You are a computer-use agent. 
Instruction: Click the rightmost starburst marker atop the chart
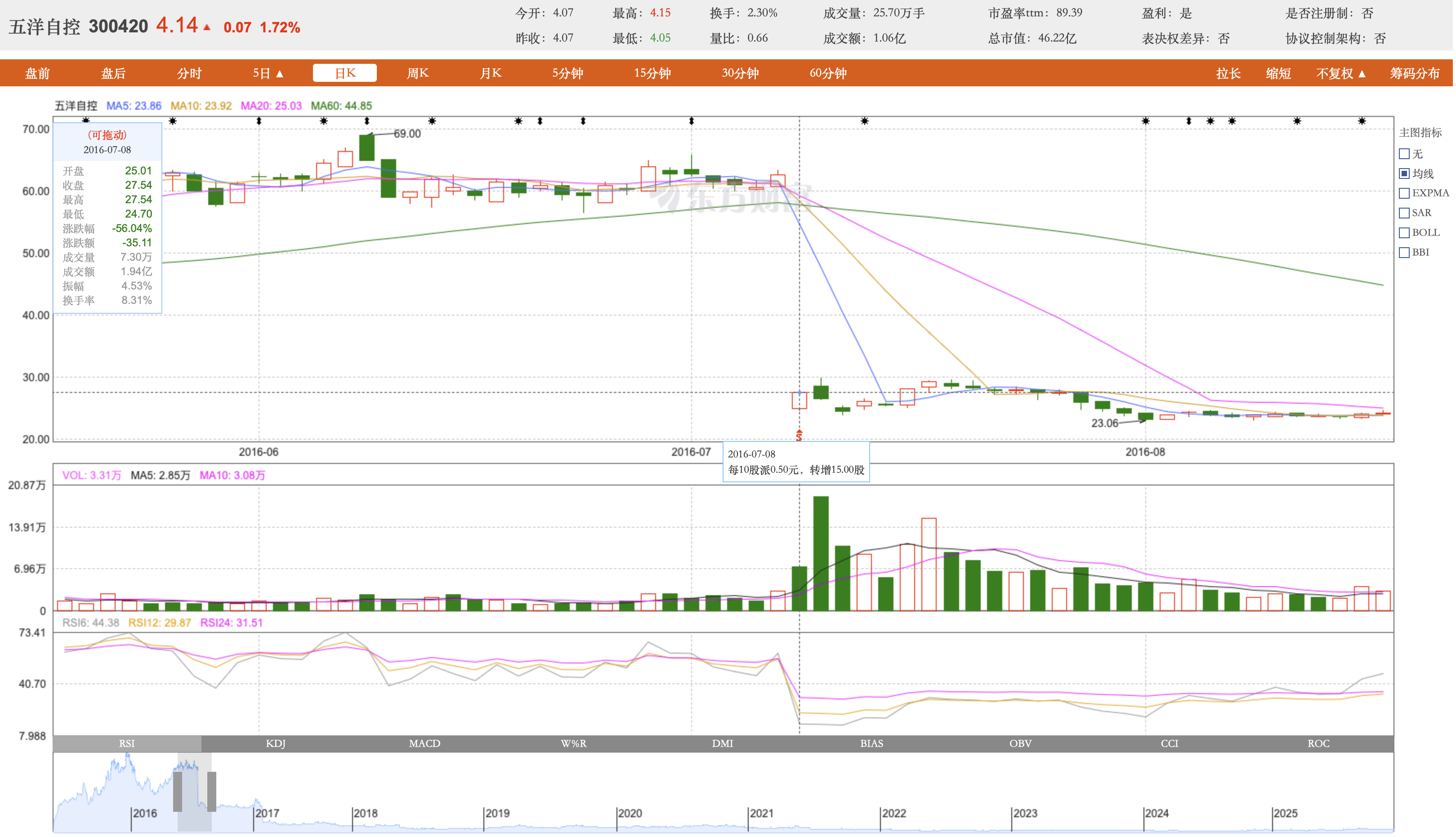click(1362, 121)
